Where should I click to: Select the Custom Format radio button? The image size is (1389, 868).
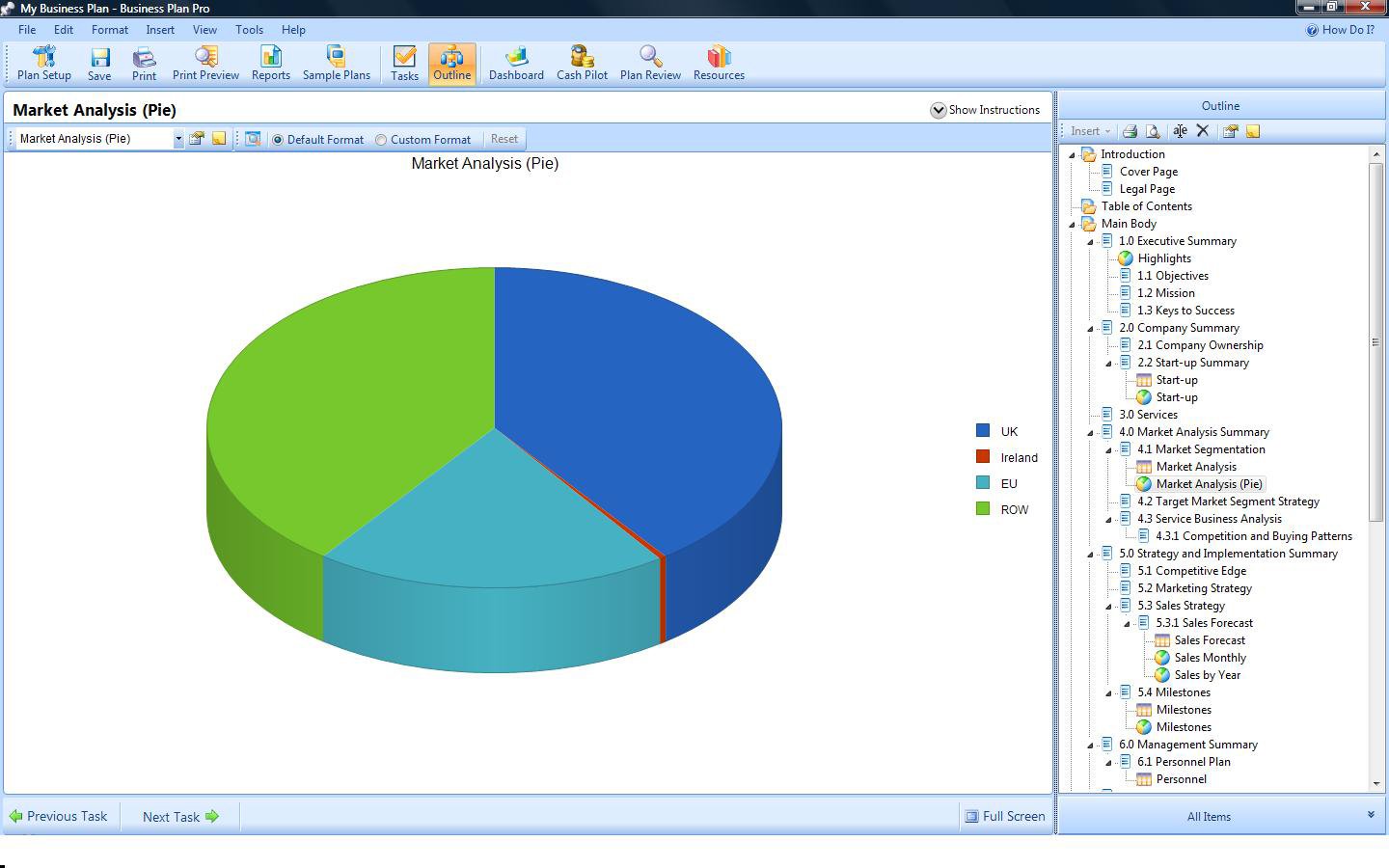pos(381,140)
